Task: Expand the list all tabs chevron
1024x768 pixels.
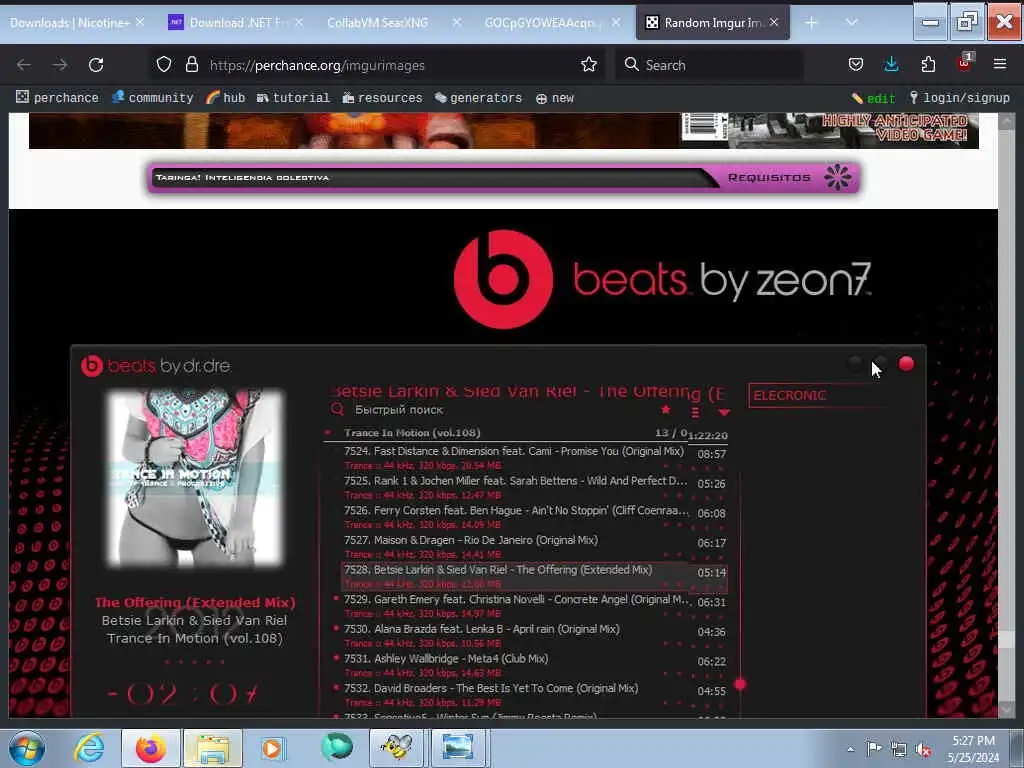Action: point(852,22)
